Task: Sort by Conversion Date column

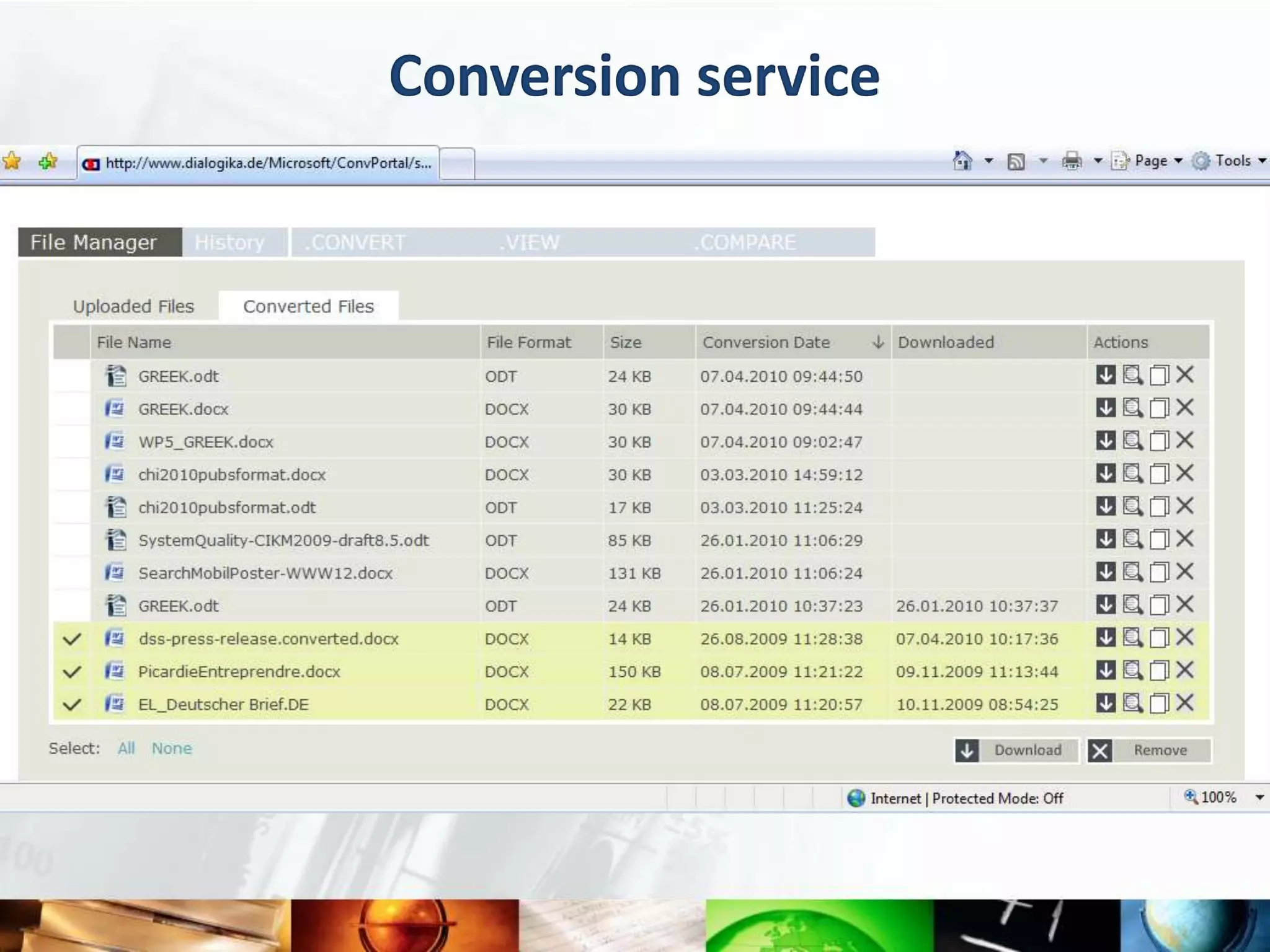Action: pos(793,342)
